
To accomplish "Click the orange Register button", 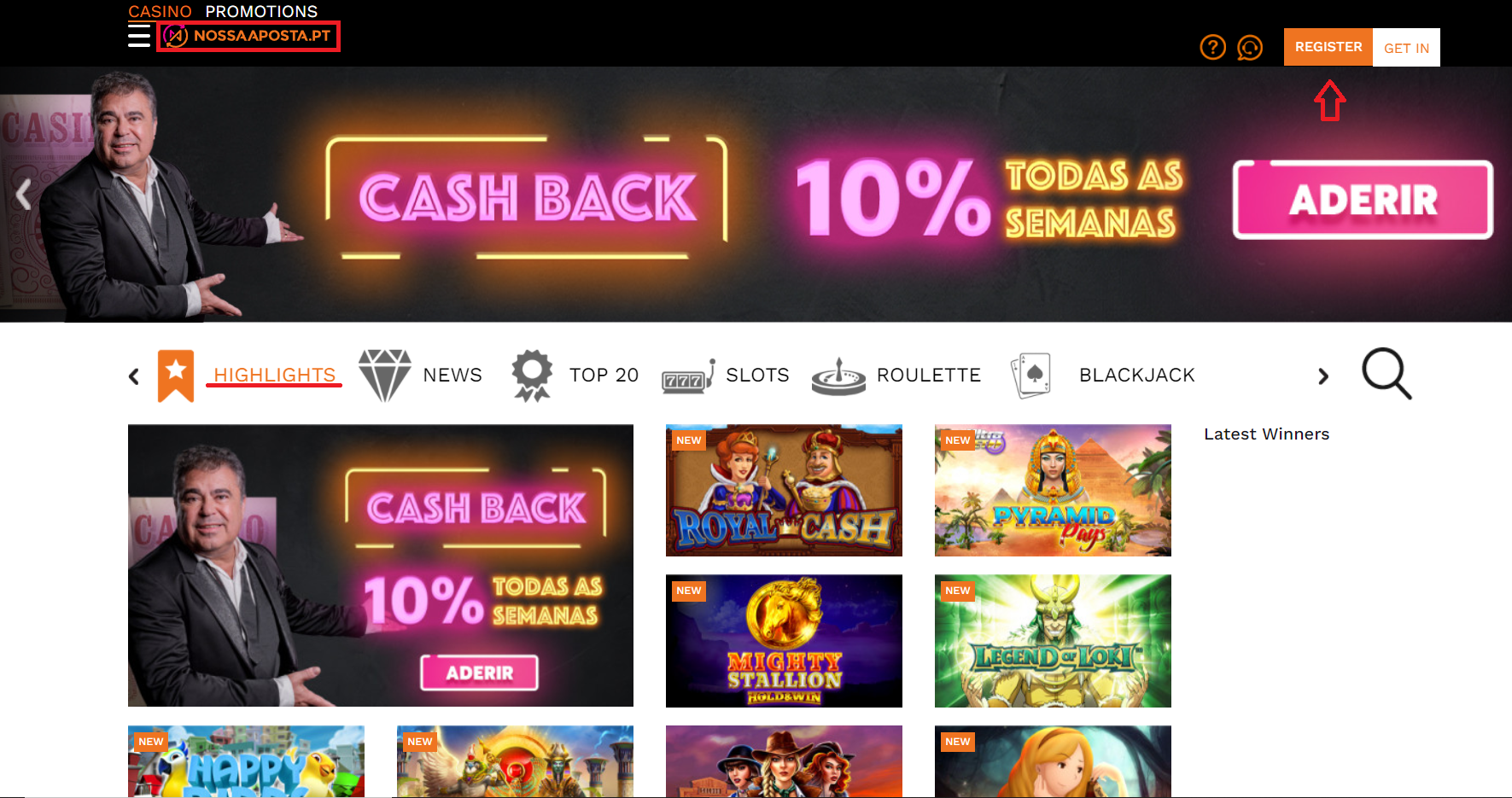I will coord(1328,47).
